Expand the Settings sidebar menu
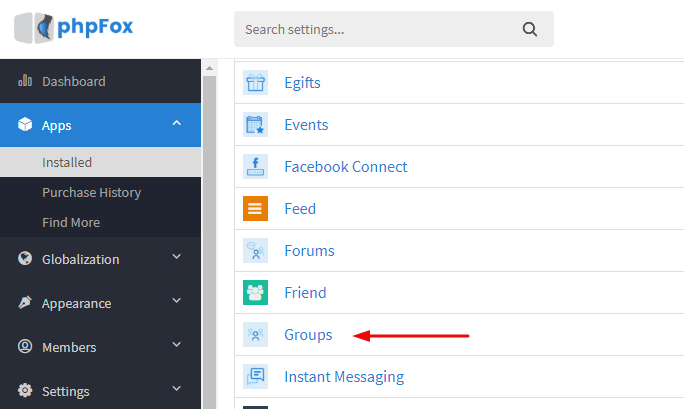This screenshot has width=684, height=409. point(177,389)
